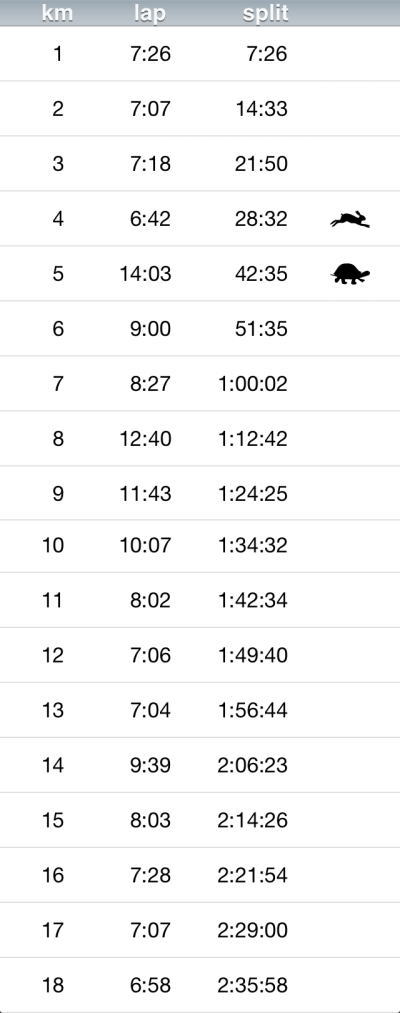Select the split column header
Screen dimensions: 400x1013
(x=265, y=13)
